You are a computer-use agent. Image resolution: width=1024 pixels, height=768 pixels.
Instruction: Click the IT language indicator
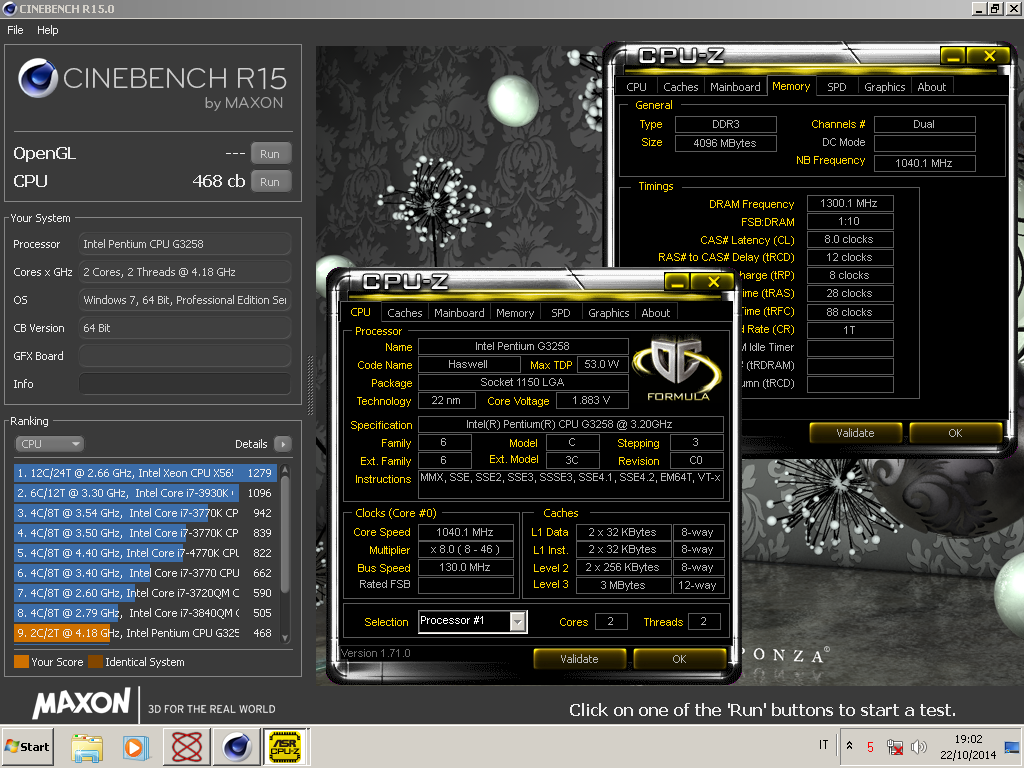824,745
